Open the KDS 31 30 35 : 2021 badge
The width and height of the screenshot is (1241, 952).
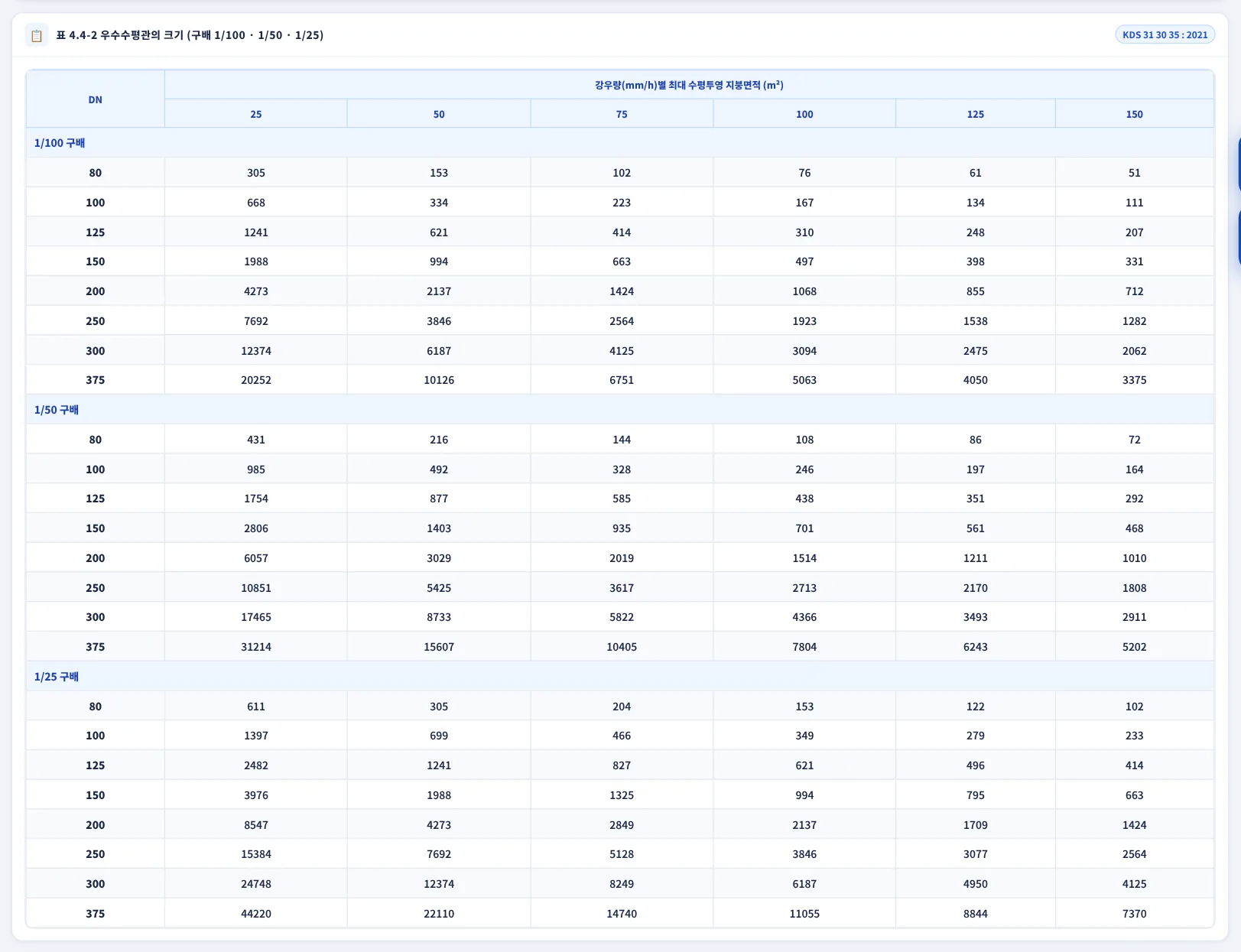[1165, 34]
